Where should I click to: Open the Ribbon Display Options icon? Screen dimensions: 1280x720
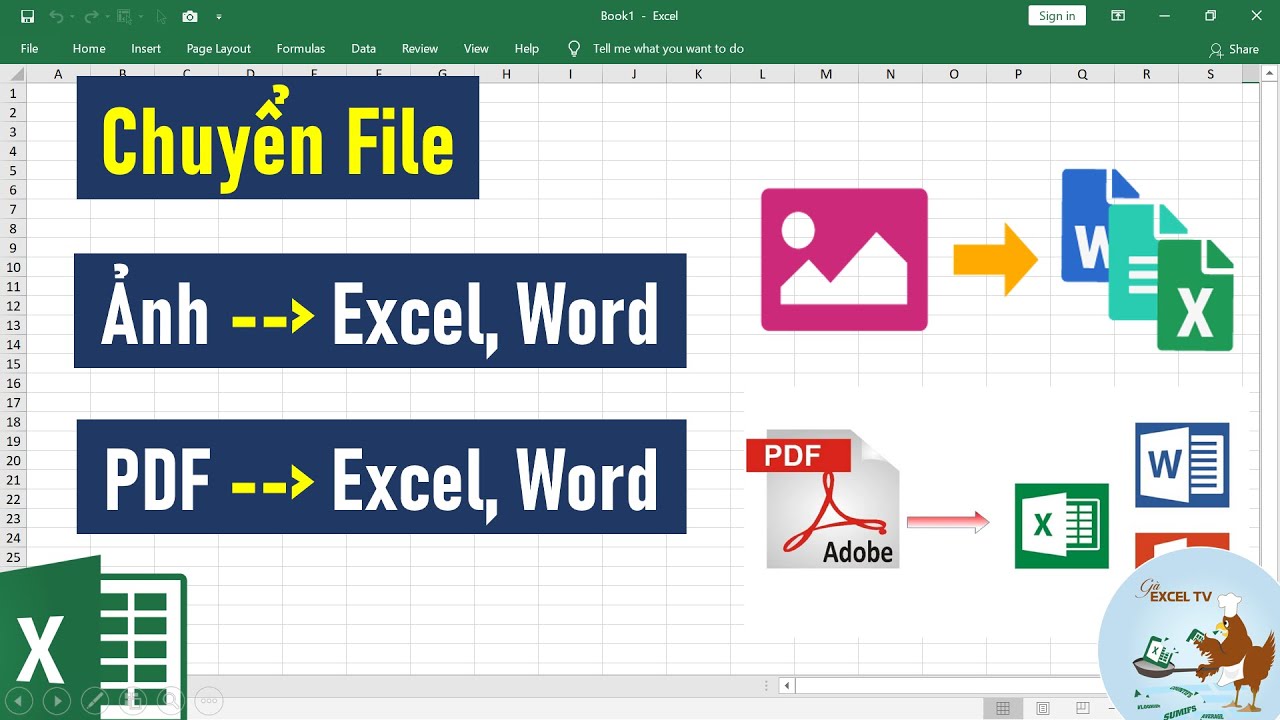[1118, 16]
